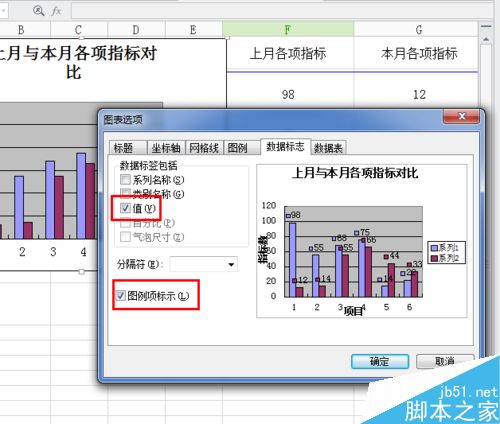The width and height of the screenshot is (500, 424).
Task: Select column D header
Action: tap(136, 30)
